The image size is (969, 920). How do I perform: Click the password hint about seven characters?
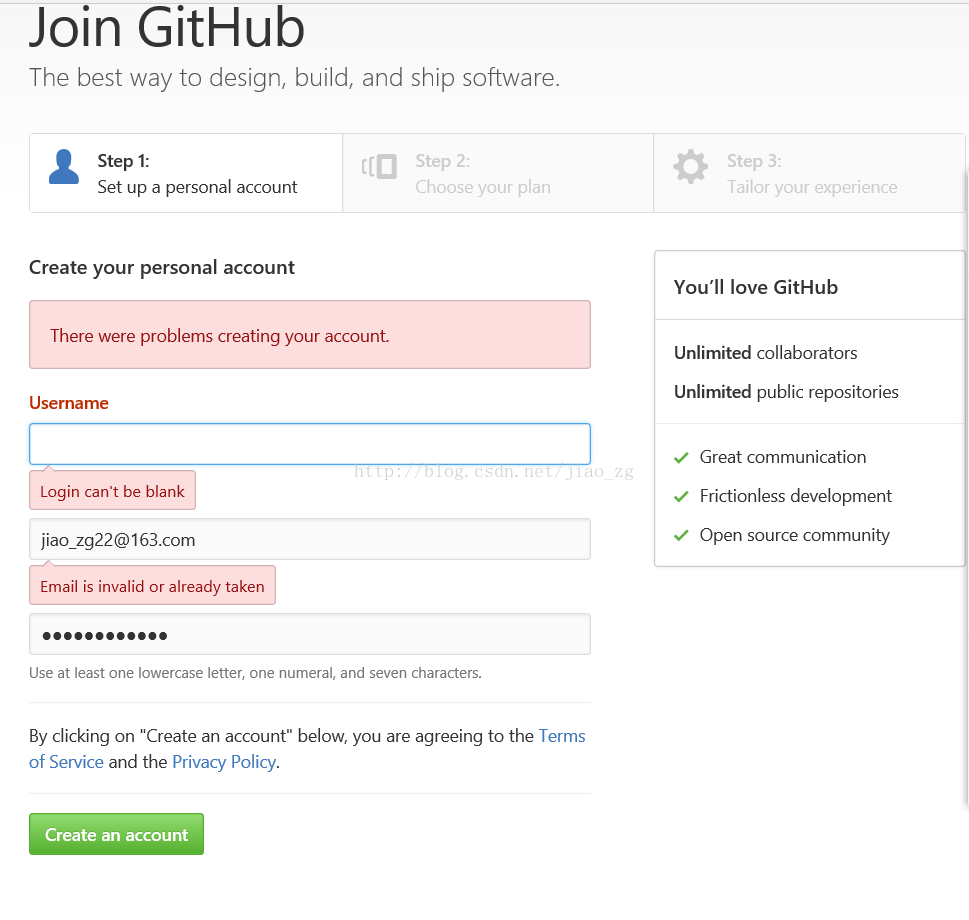tap(255, 673)
